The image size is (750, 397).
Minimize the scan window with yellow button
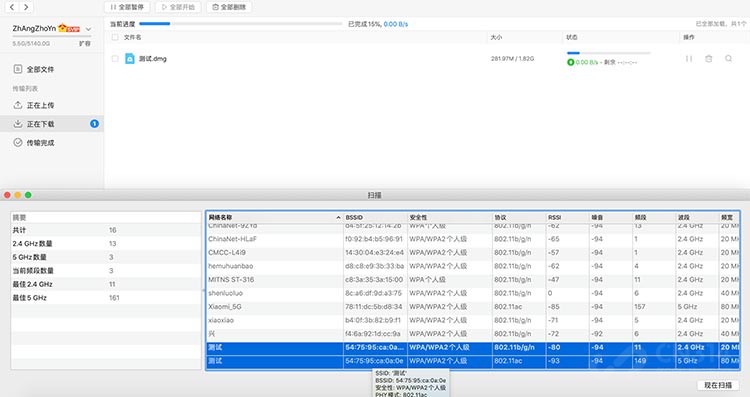tap(17, 195)
